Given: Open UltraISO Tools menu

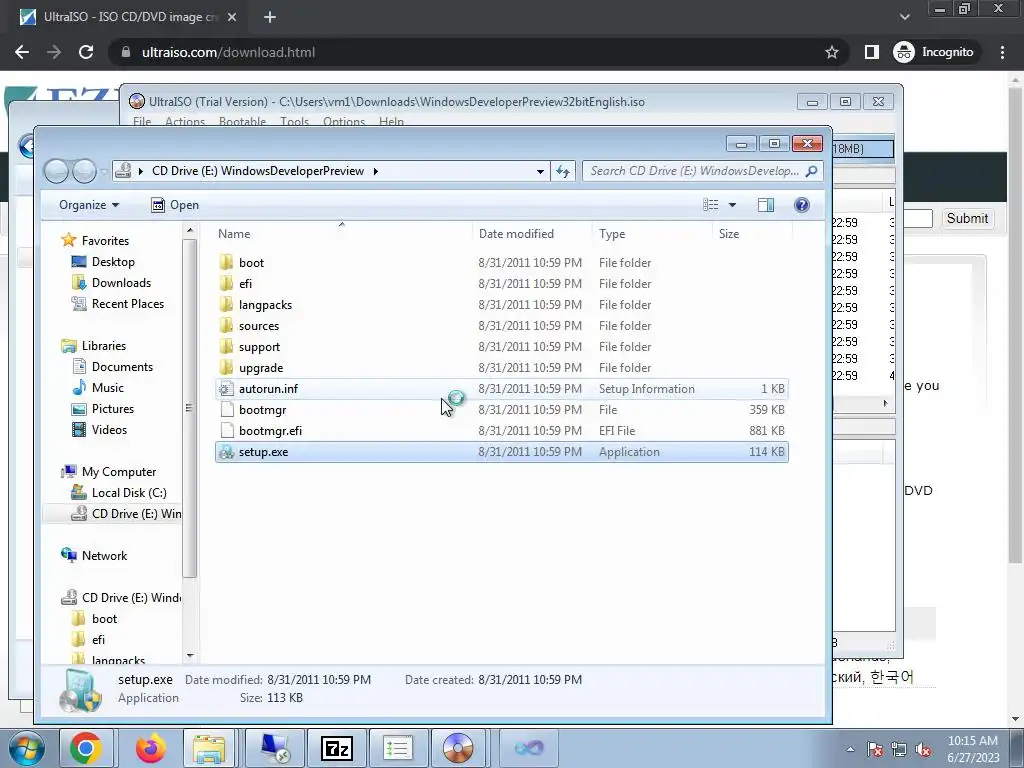Looking at the screenshot, I should (295, 121).
